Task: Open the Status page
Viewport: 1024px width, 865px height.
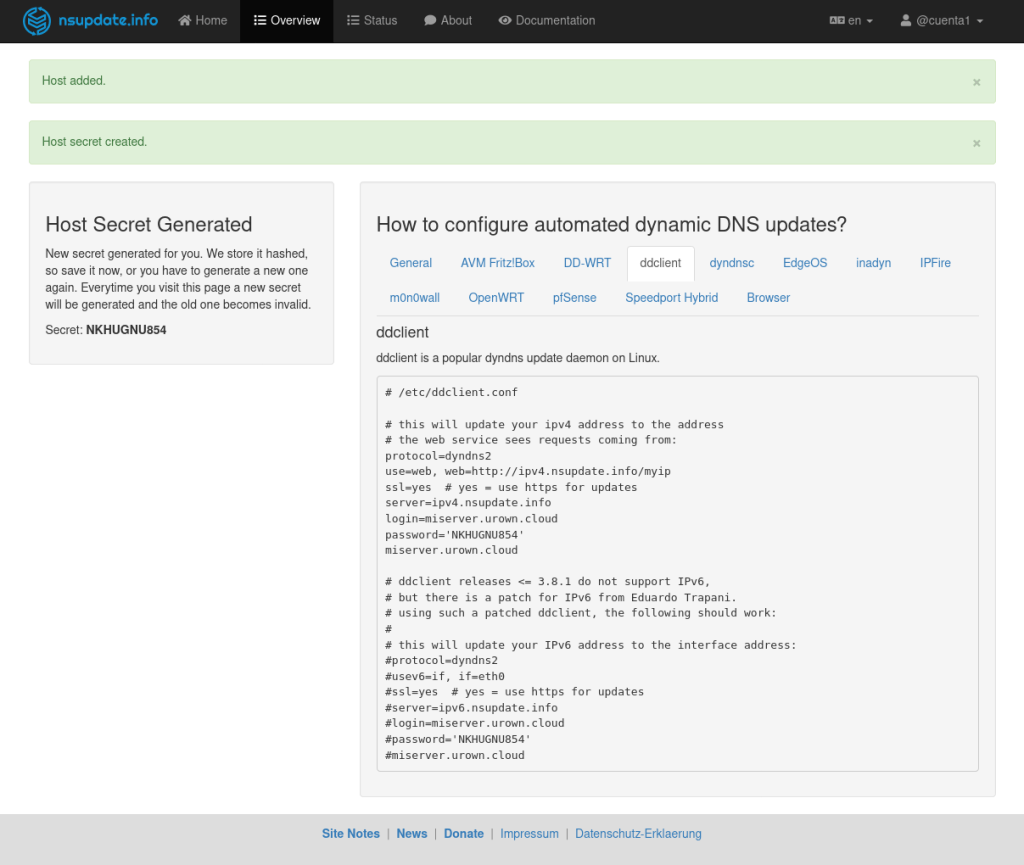Action: 372,21
